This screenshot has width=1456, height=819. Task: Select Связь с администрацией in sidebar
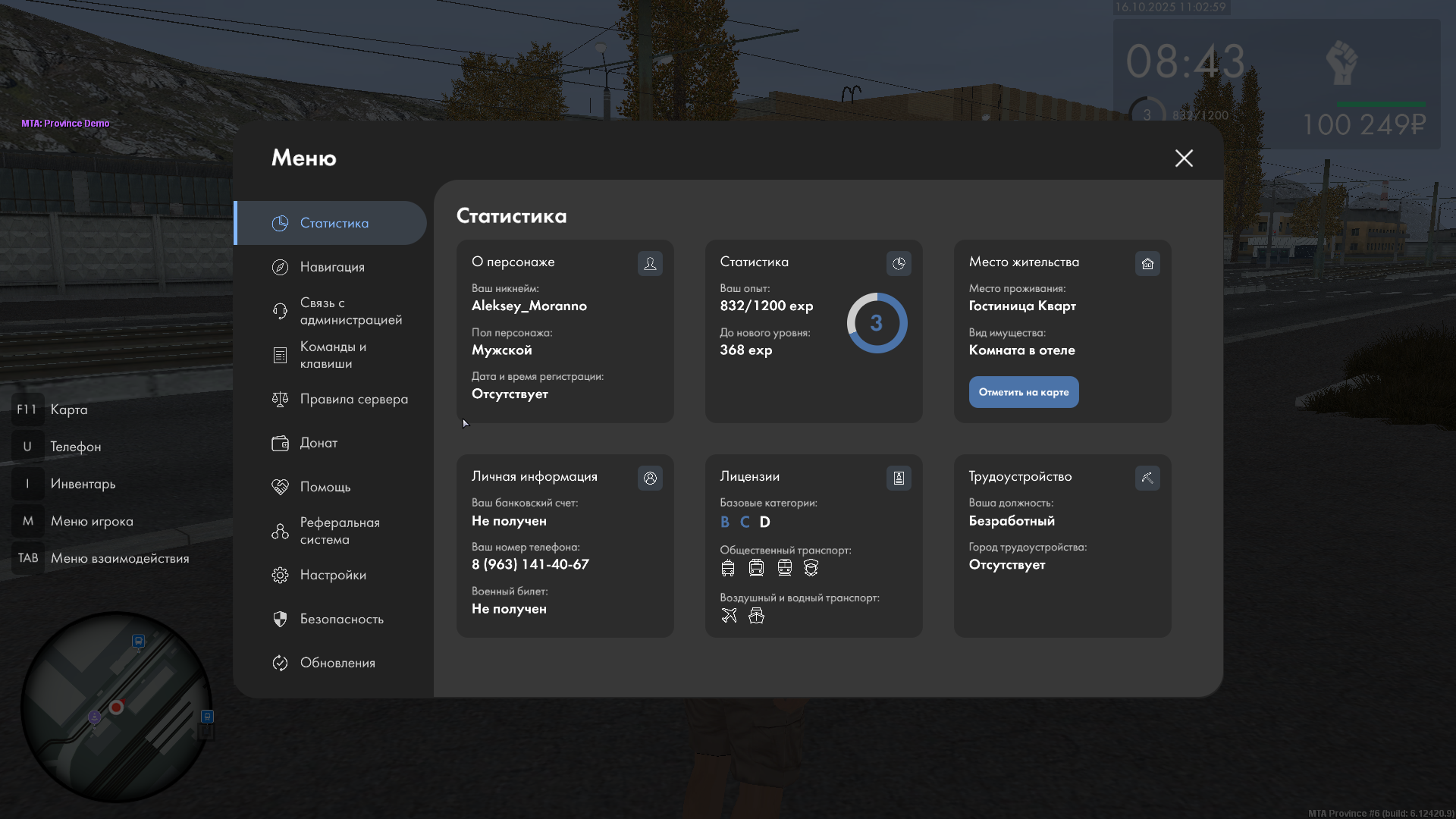350,311
